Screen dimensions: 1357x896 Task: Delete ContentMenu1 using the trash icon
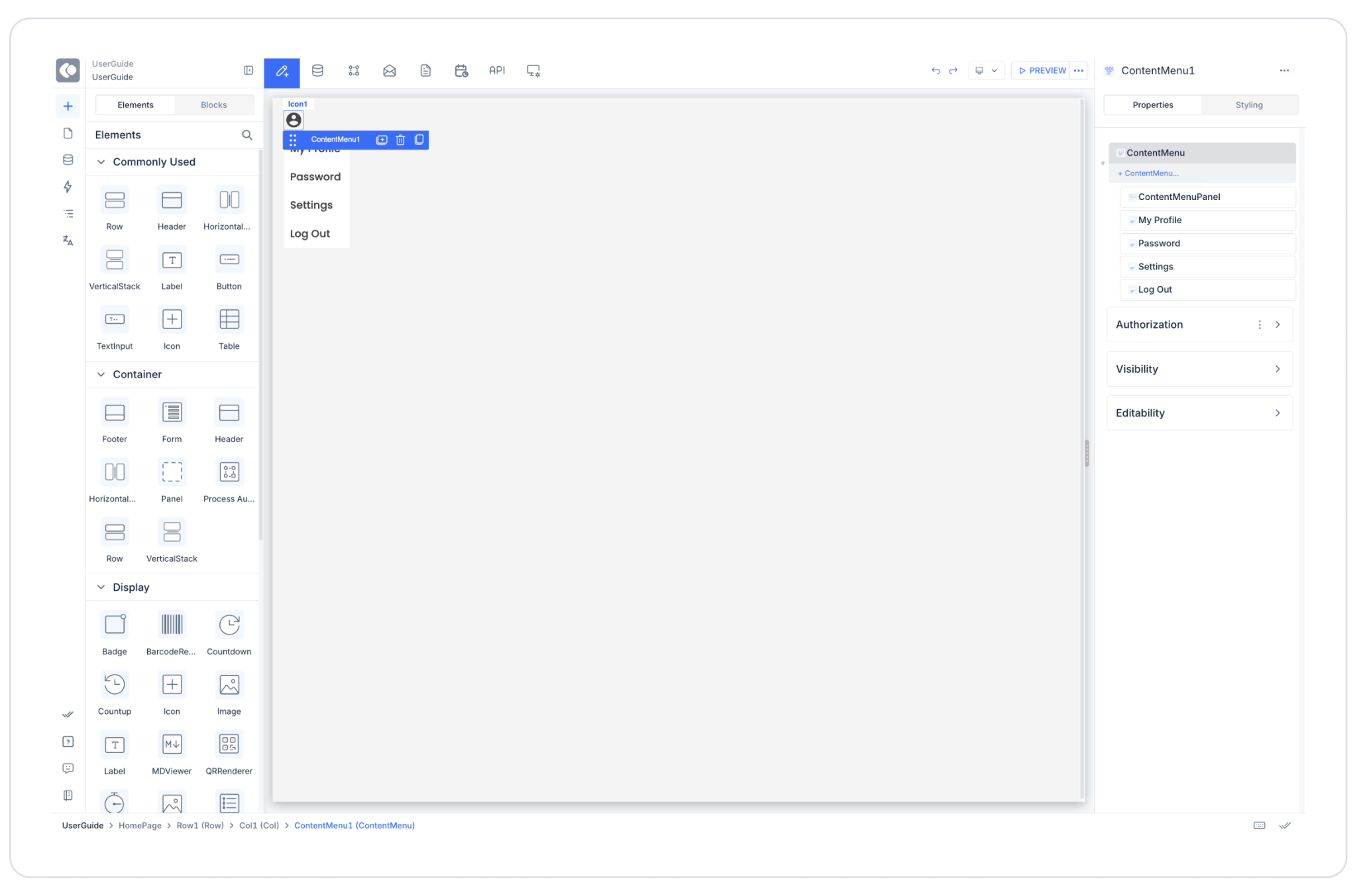click(400, 140)
